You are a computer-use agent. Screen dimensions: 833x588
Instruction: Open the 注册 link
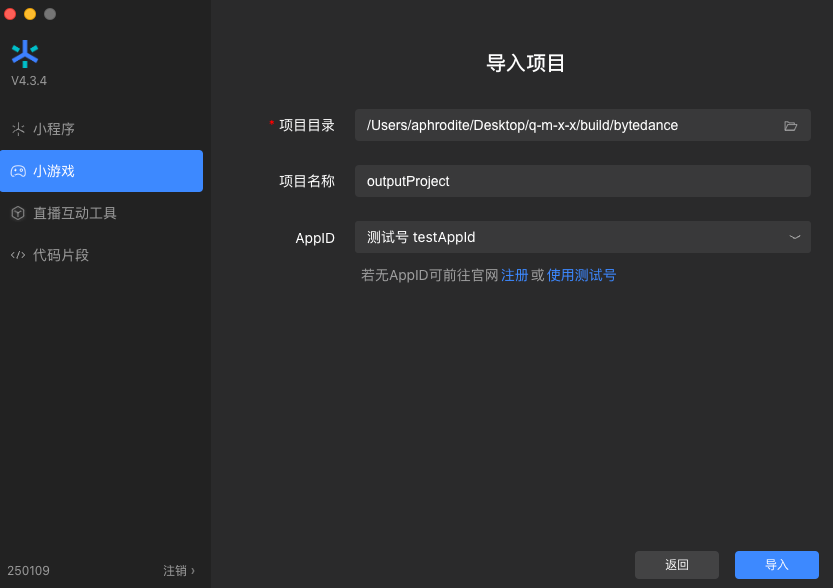click(x=514, y=275)
